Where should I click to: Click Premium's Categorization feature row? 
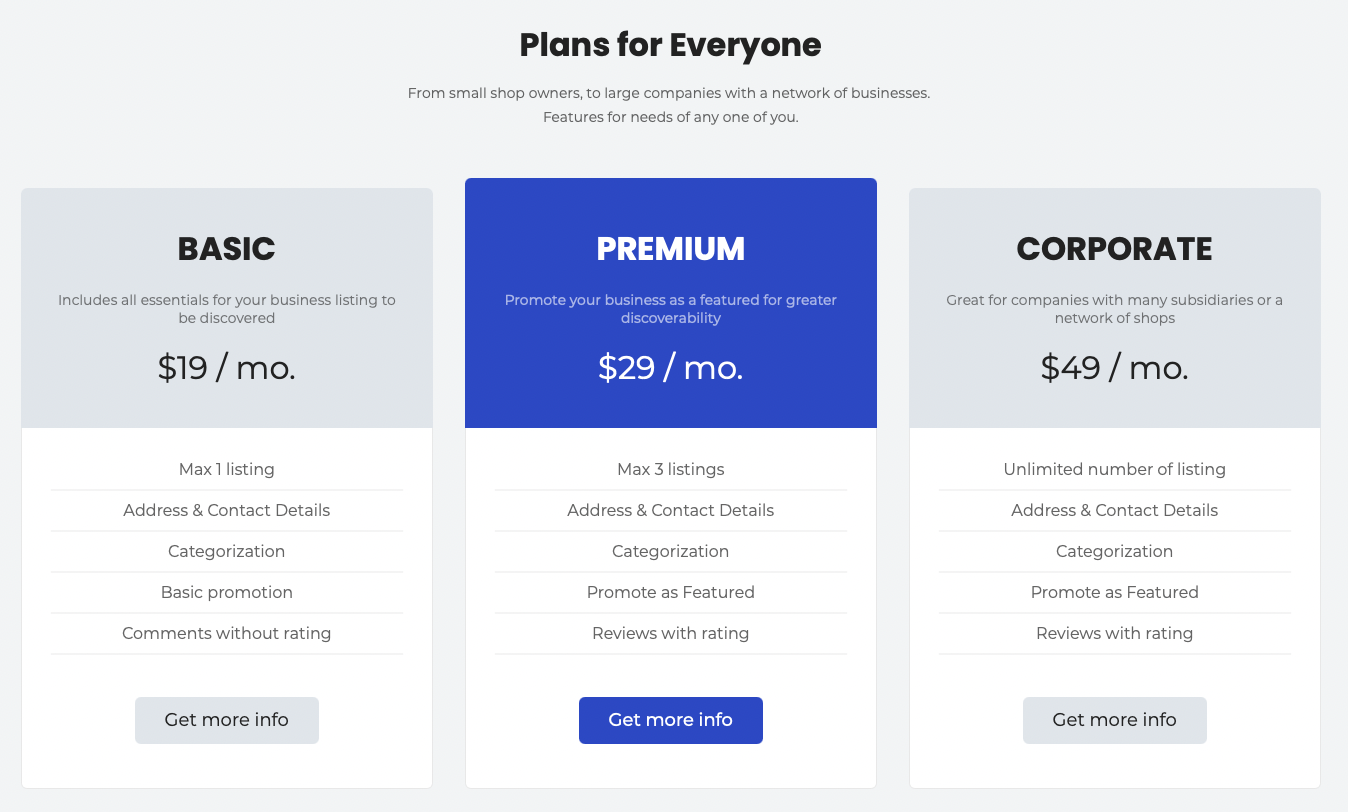[x=671, y=551]
